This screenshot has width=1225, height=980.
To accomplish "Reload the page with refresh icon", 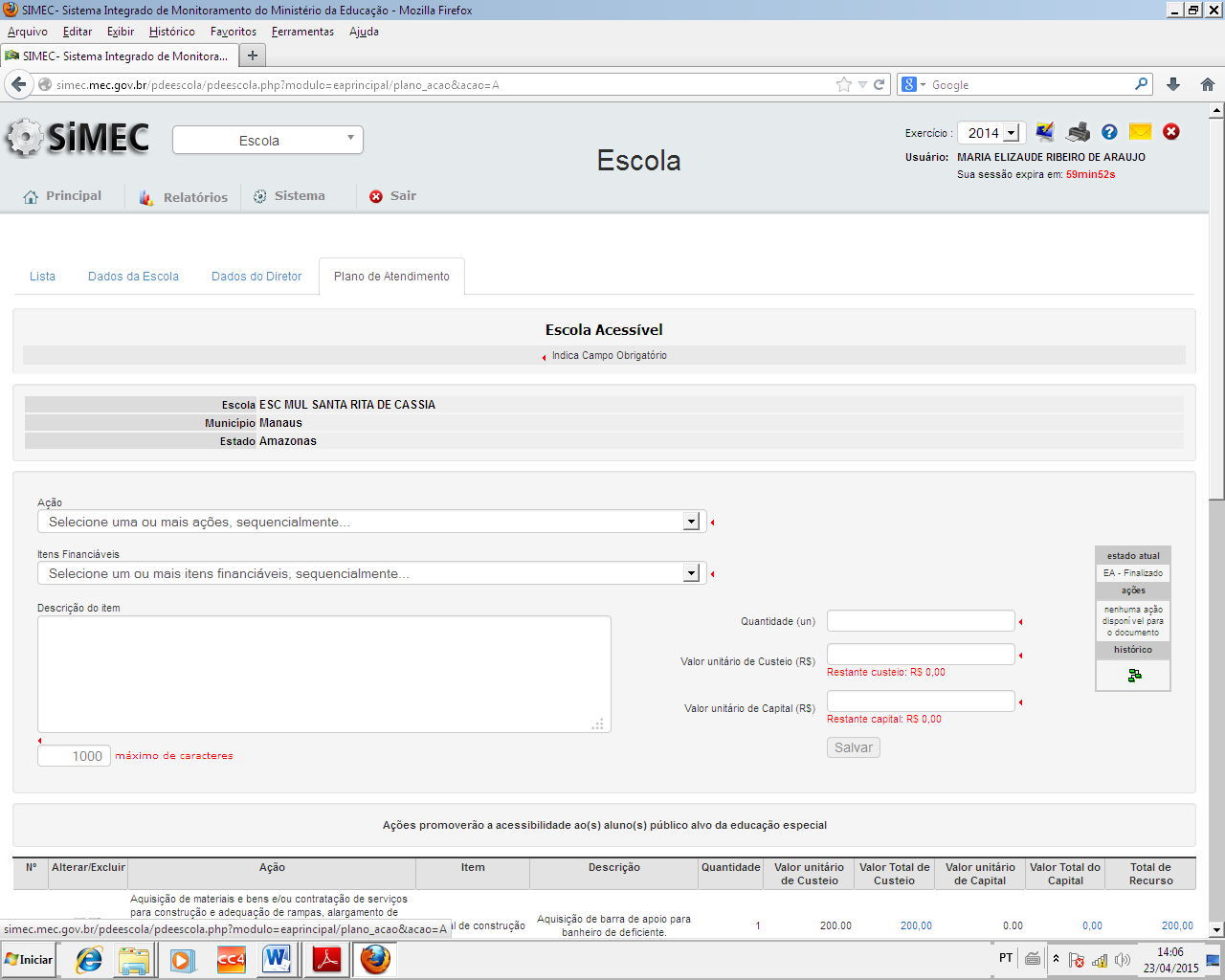I will pyautogui.click(x=880, y=84).
